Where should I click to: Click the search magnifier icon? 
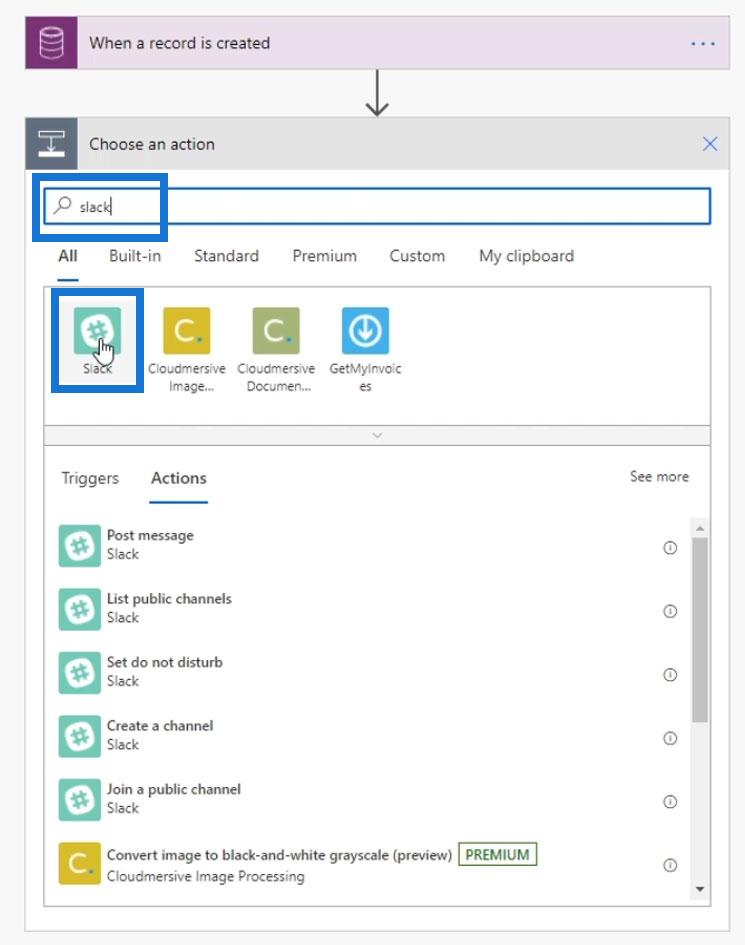point(62,206)
